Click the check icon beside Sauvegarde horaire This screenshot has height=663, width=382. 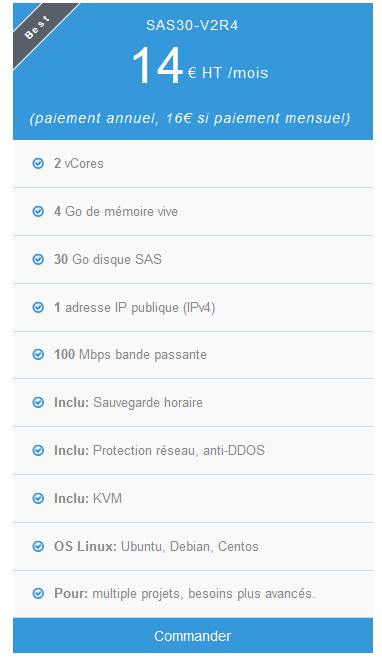click(x=38, y=403)
